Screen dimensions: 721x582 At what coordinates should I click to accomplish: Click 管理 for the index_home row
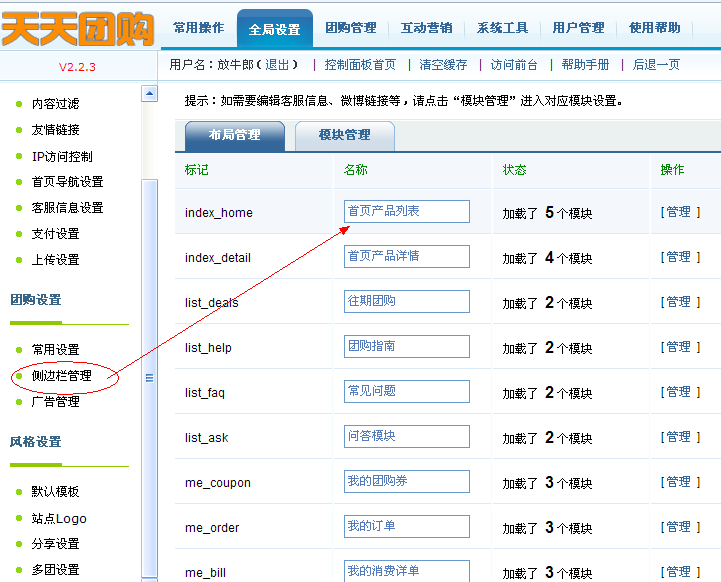[678, 212]
